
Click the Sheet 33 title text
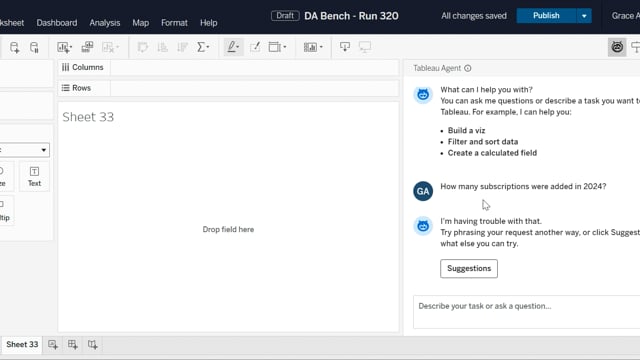pyautogui.click(x=88, y=117)
